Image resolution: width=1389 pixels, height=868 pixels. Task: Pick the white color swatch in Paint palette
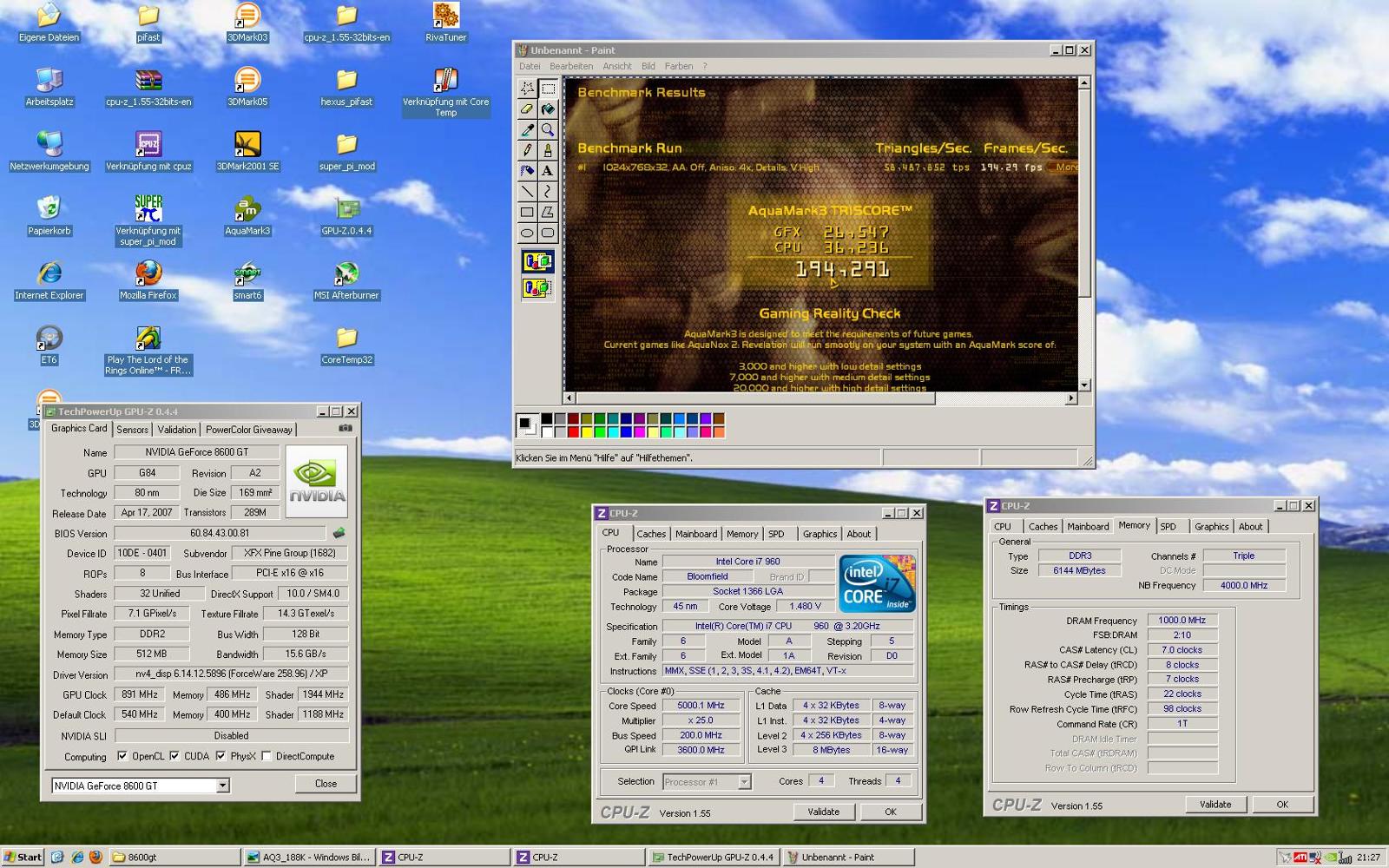tap(548, 431)
